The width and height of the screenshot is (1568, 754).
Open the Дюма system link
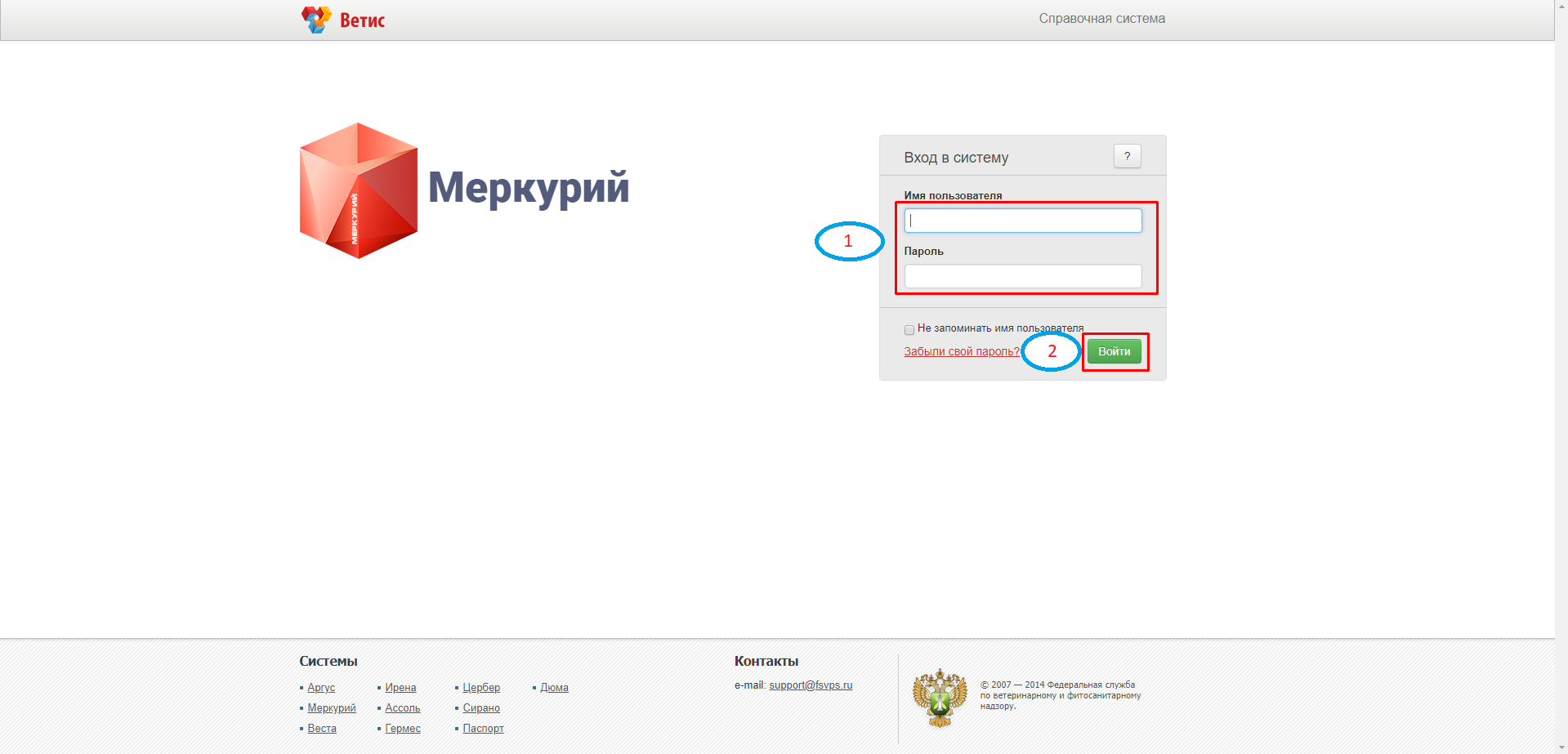[554, 688]
